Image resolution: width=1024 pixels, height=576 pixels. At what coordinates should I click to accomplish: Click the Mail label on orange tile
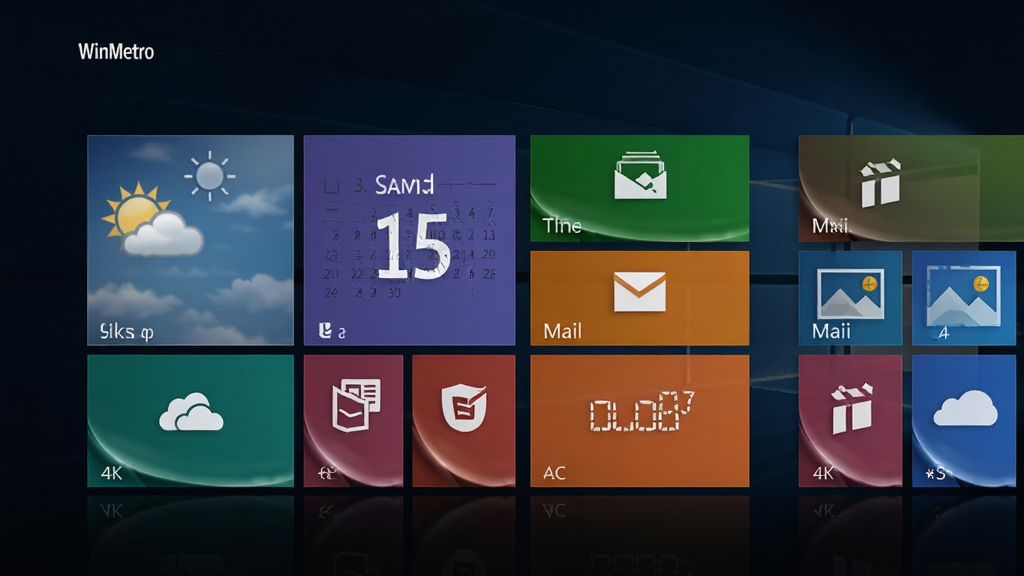point(562,331)
